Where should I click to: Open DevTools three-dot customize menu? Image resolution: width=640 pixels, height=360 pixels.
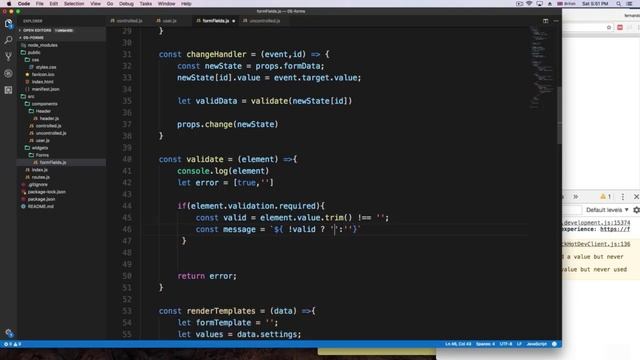[x=623, y=197]
